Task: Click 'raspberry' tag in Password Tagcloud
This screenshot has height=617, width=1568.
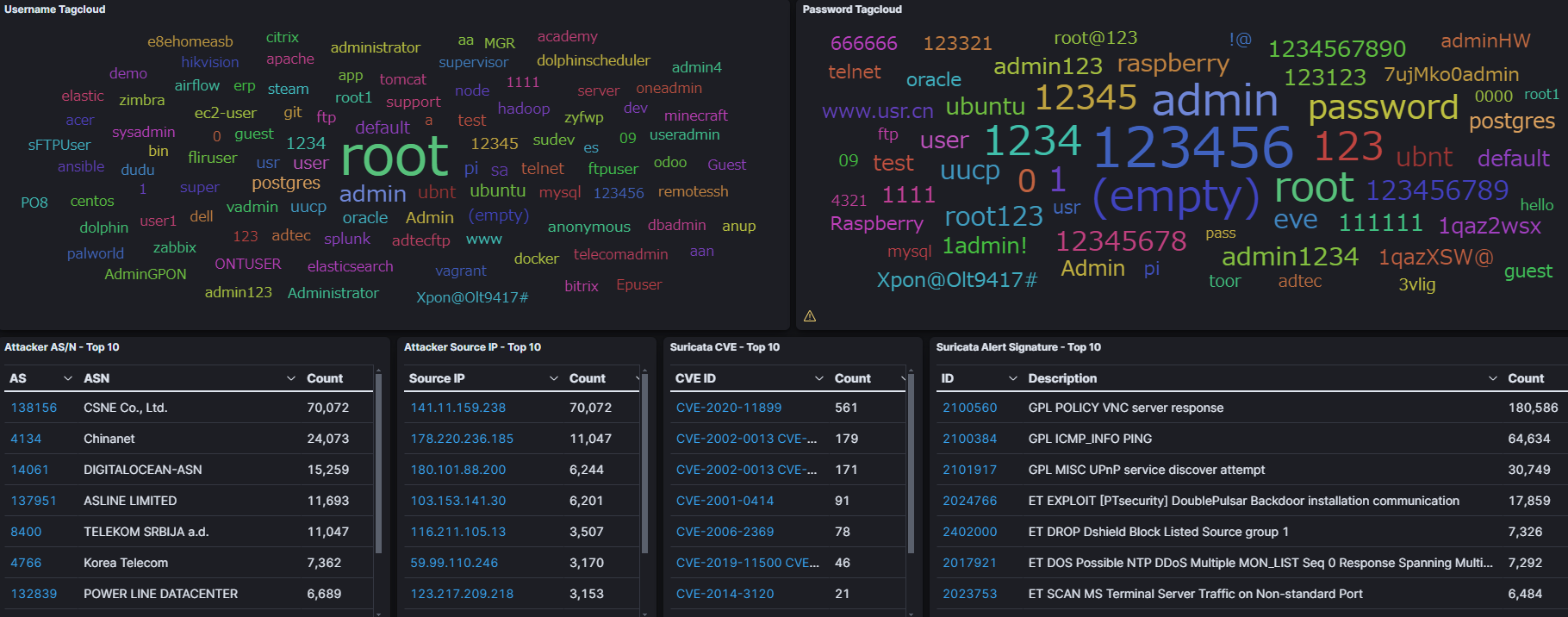Action: pos(1173,64)
